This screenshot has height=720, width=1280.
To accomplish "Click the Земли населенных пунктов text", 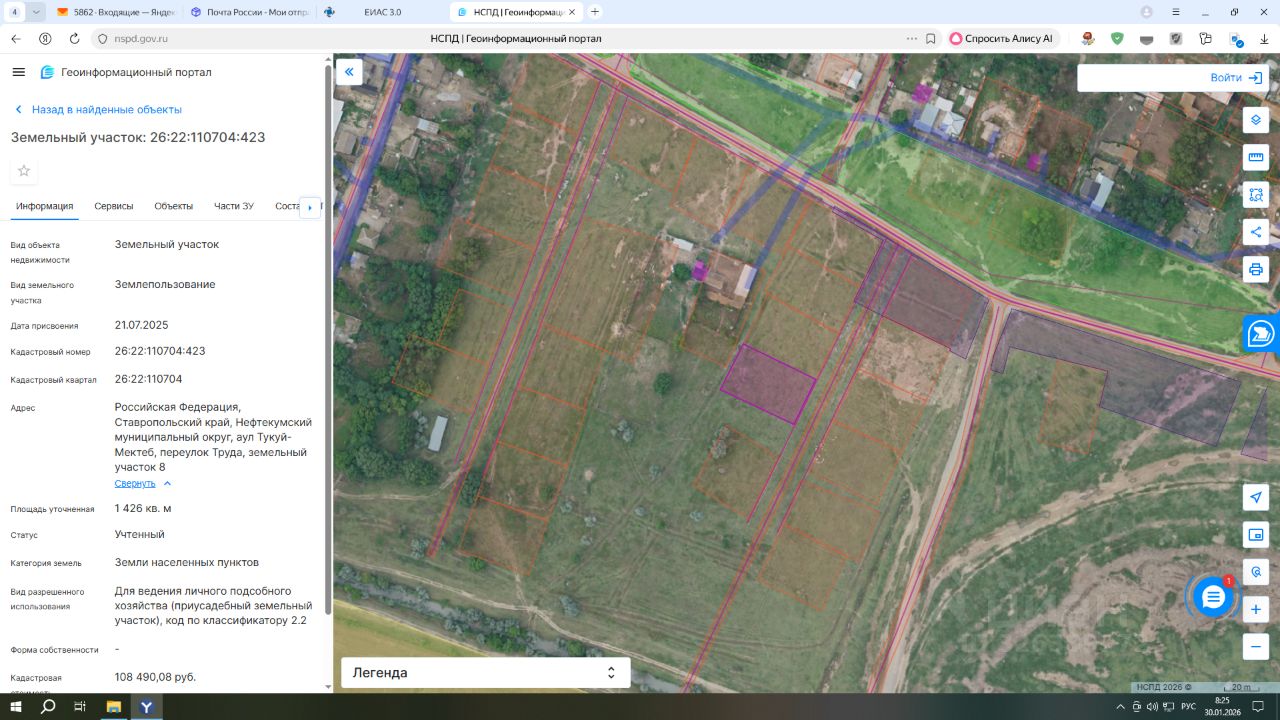I will [187, 562].
